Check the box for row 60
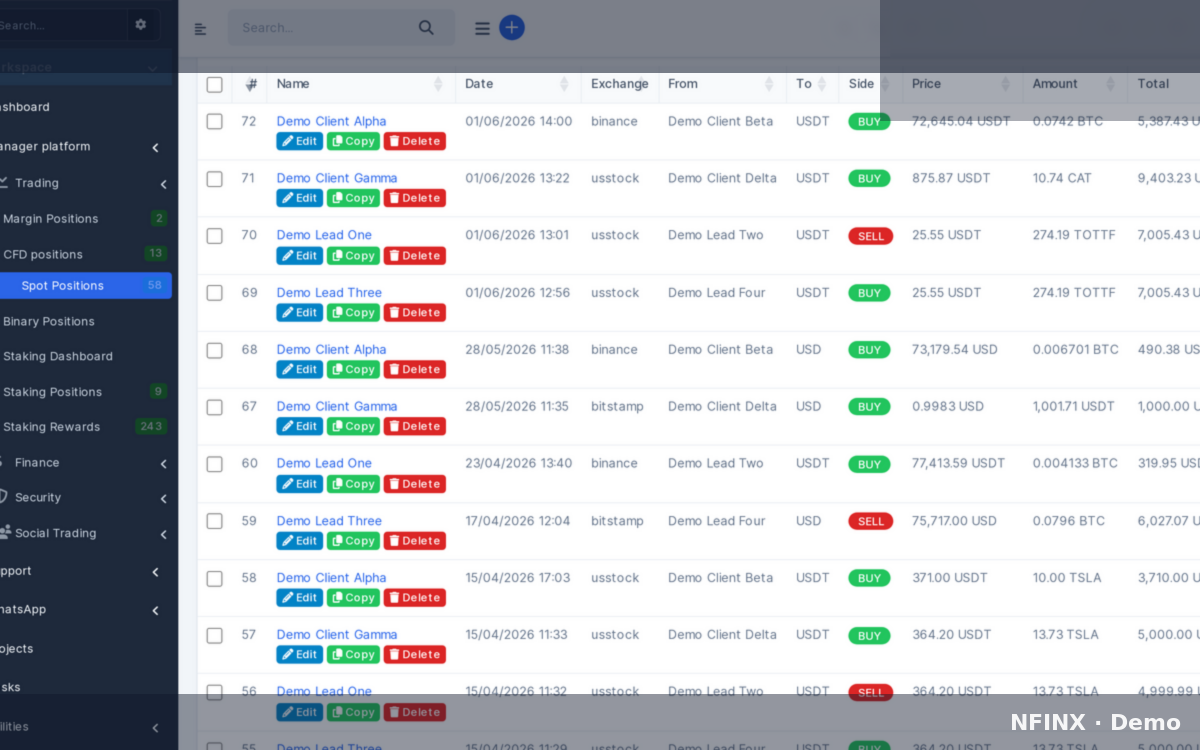 pyautogui.click(x=214, y=464)
